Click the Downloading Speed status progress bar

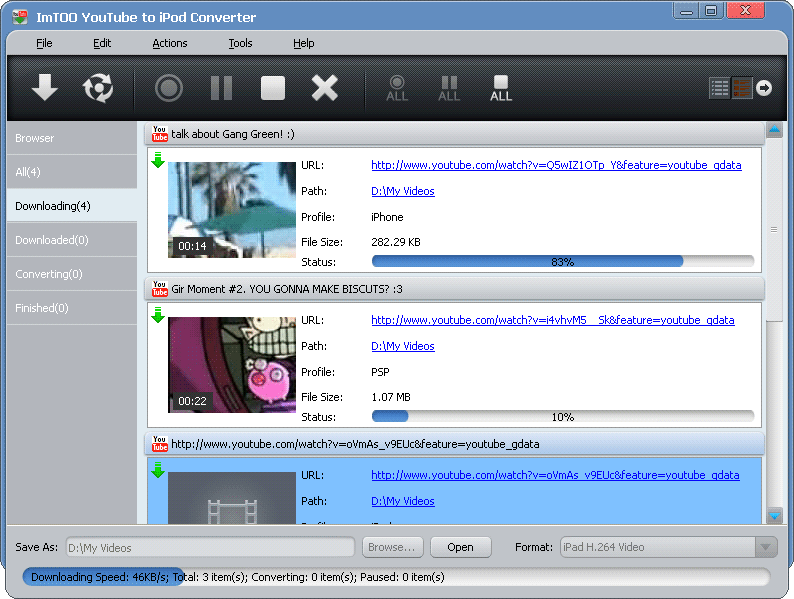396,577
